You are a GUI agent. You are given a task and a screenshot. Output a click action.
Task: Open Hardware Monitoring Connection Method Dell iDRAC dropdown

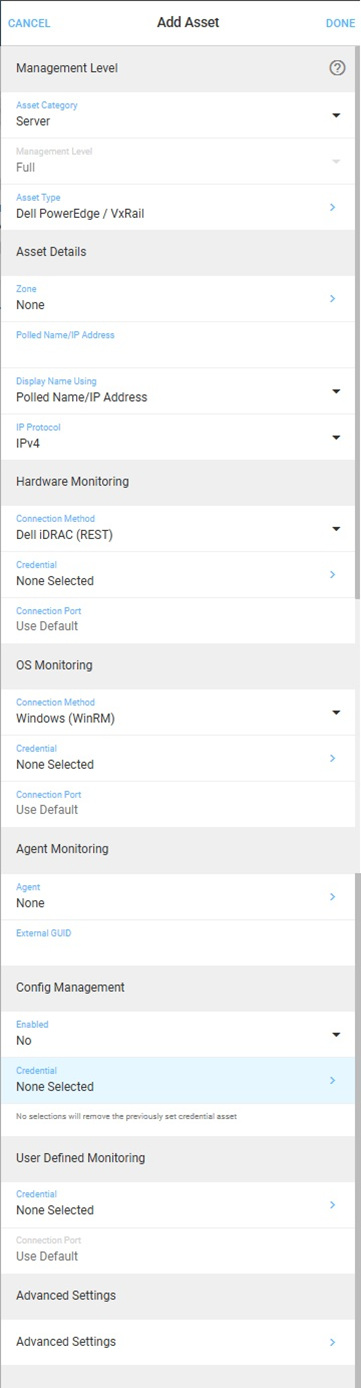[177, 529]
